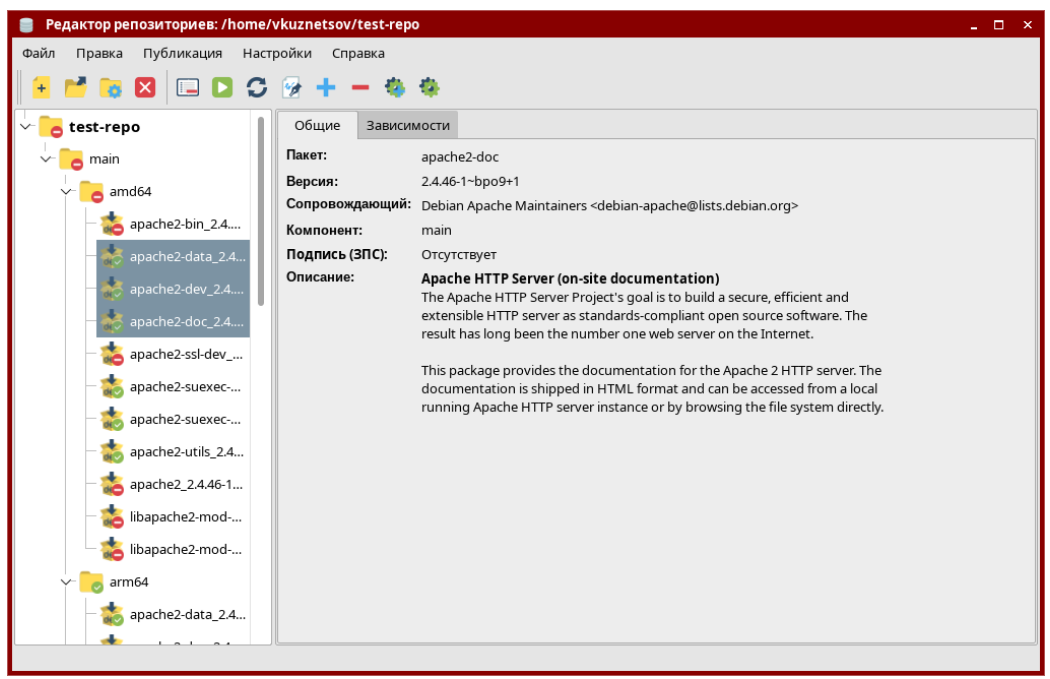Click the refresh arrows toolbar icon
The width and height of the screenshot is (1050, 679).
[x=257, y=88]
